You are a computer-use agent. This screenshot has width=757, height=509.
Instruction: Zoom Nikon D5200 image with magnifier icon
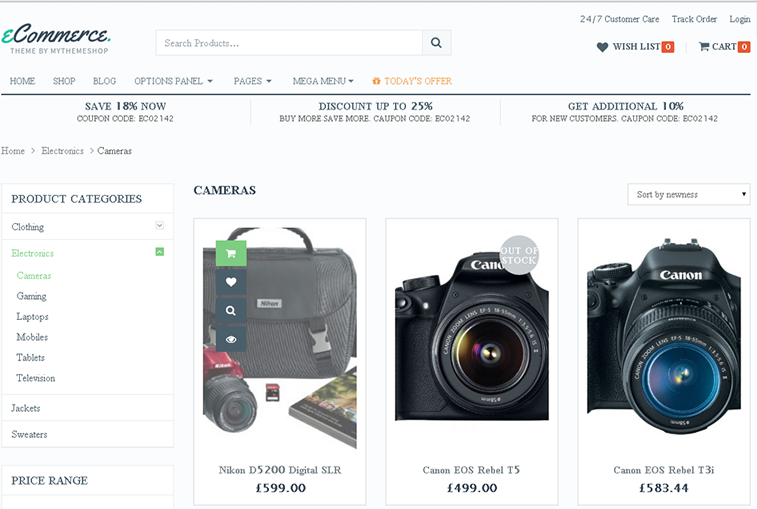231,311
